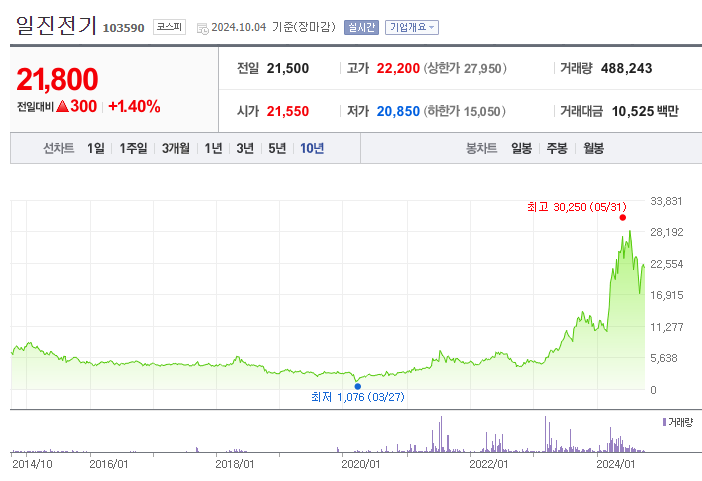Click the 2016/01 axis label
The height and width of the screenshot is (481, 702).
click(109, 464)
